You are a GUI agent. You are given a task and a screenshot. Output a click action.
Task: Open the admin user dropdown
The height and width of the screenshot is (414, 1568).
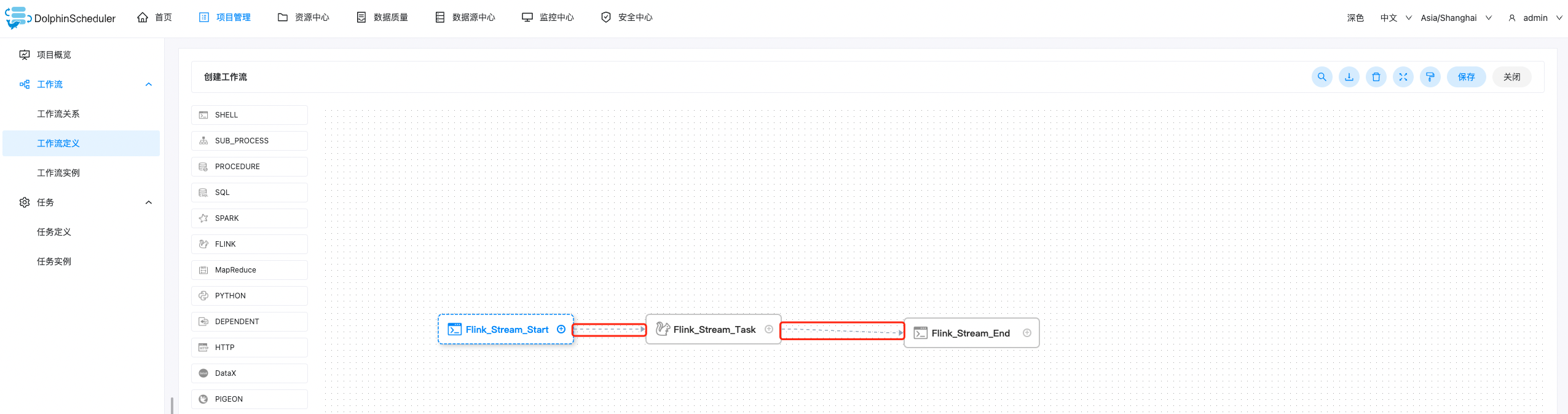[1535, 18]
